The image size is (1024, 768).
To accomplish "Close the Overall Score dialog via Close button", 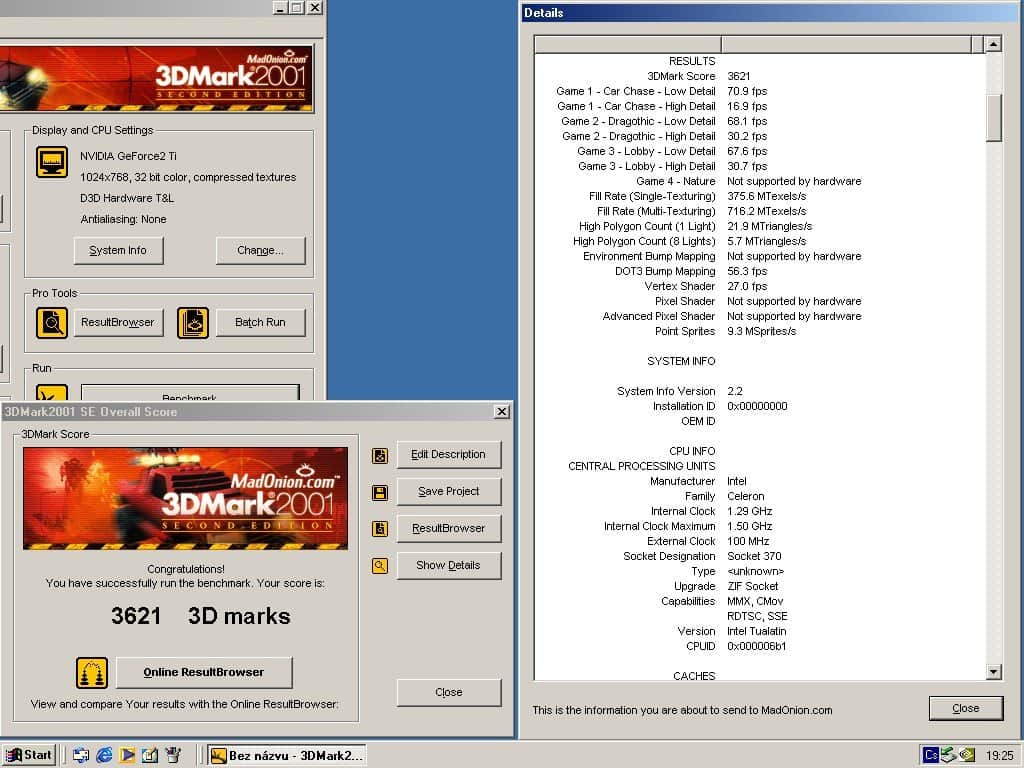I will 449,692.
